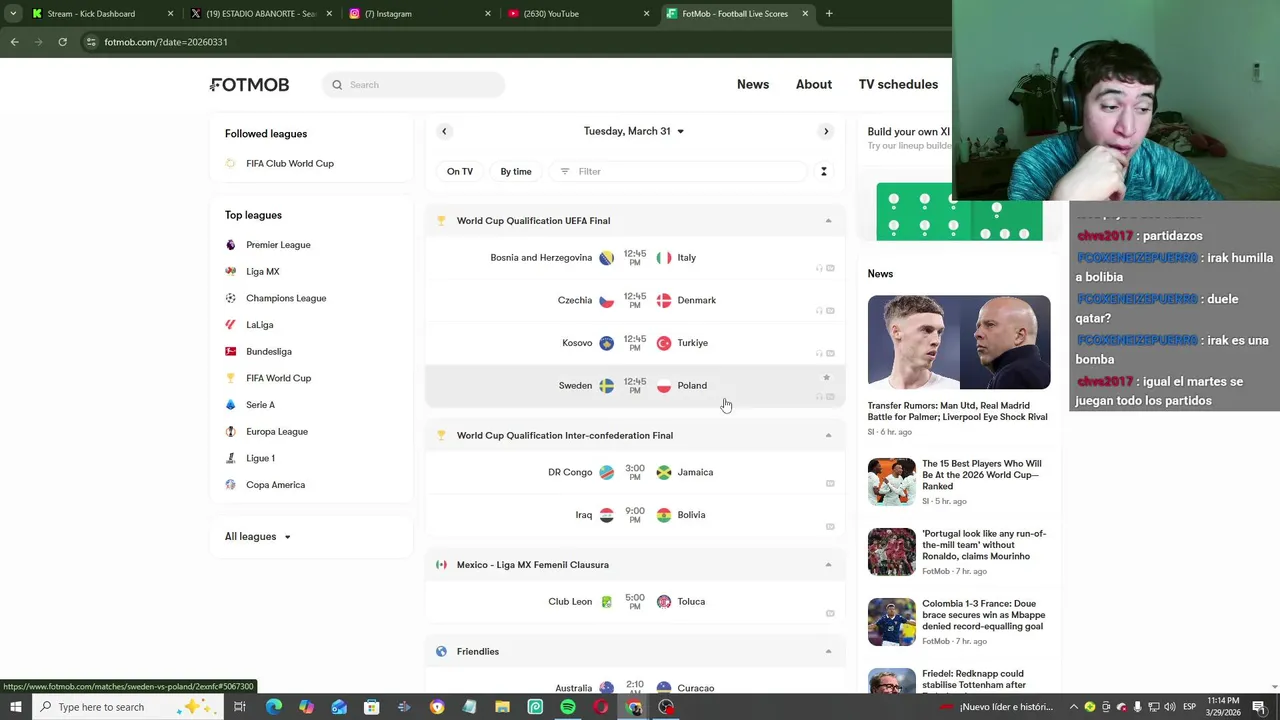This screenshot has height=720, width=1280.
Task: Open the Portugal run-of-the-mill Mourinho article
Action: point(959,552)
